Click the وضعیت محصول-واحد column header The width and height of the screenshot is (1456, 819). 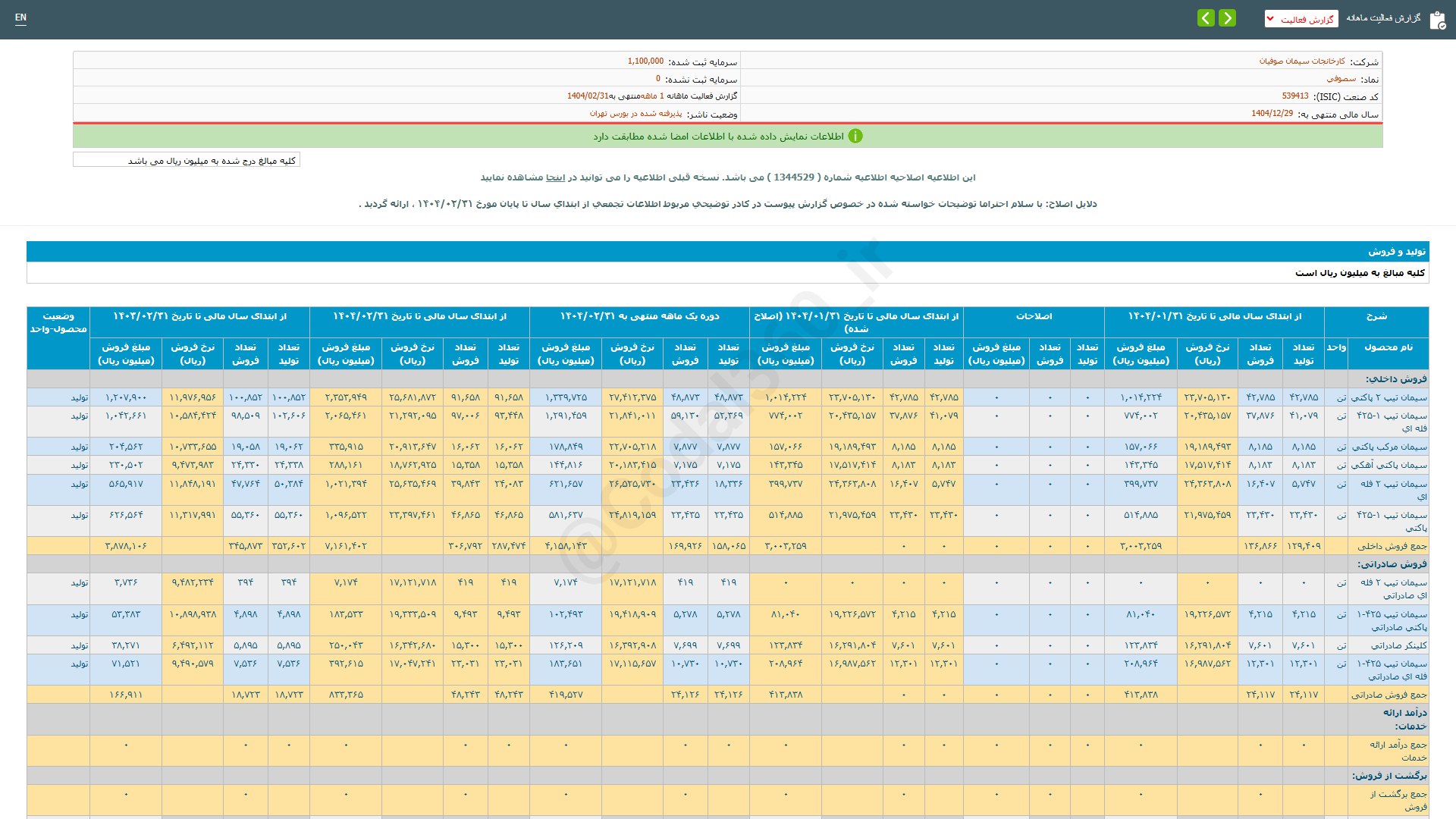(x=58, y=322)
